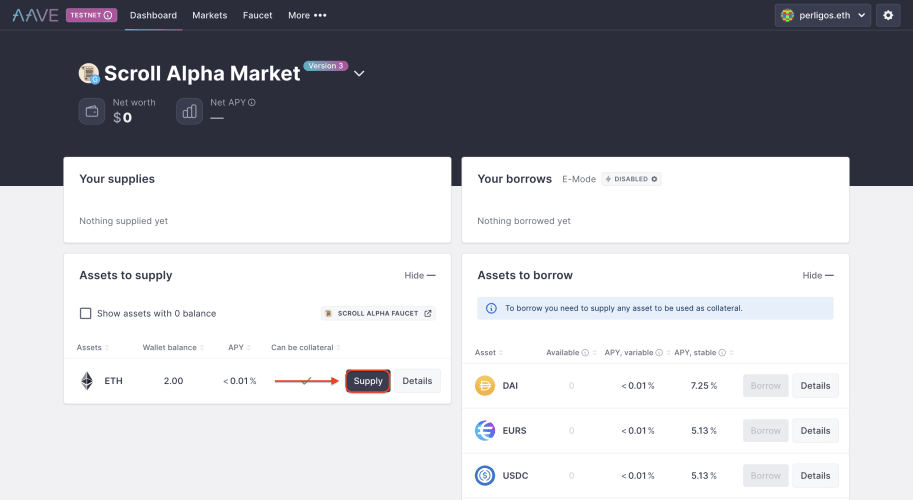This screenshot has width=913, height=500.
Task: Go to the Faucet page
Action: [257, 15]
